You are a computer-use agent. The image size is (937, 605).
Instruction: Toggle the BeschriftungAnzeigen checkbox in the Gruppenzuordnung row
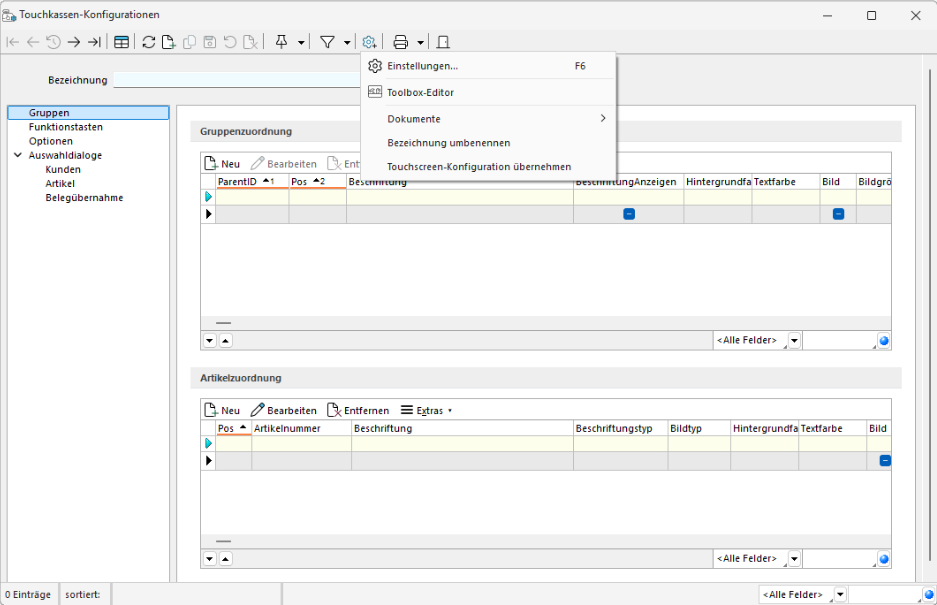point(629,214)
